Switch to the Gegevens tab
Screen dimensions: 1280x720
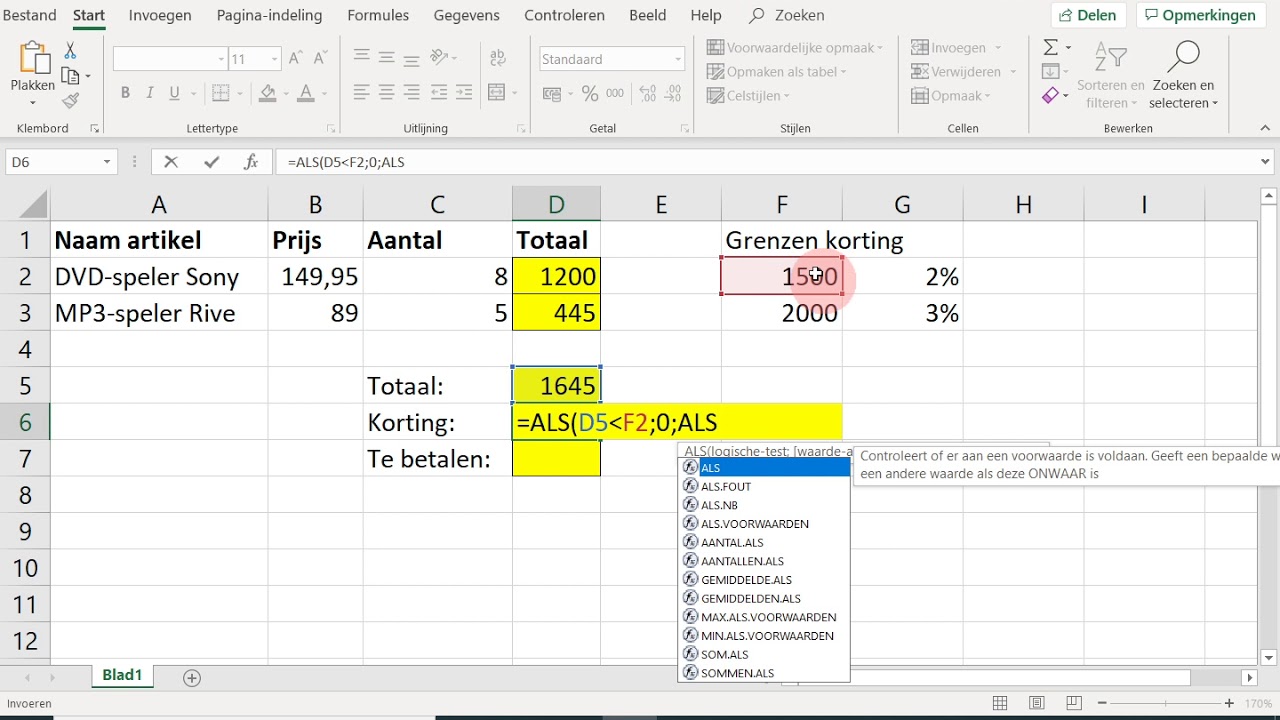click(x=466, y=15)
